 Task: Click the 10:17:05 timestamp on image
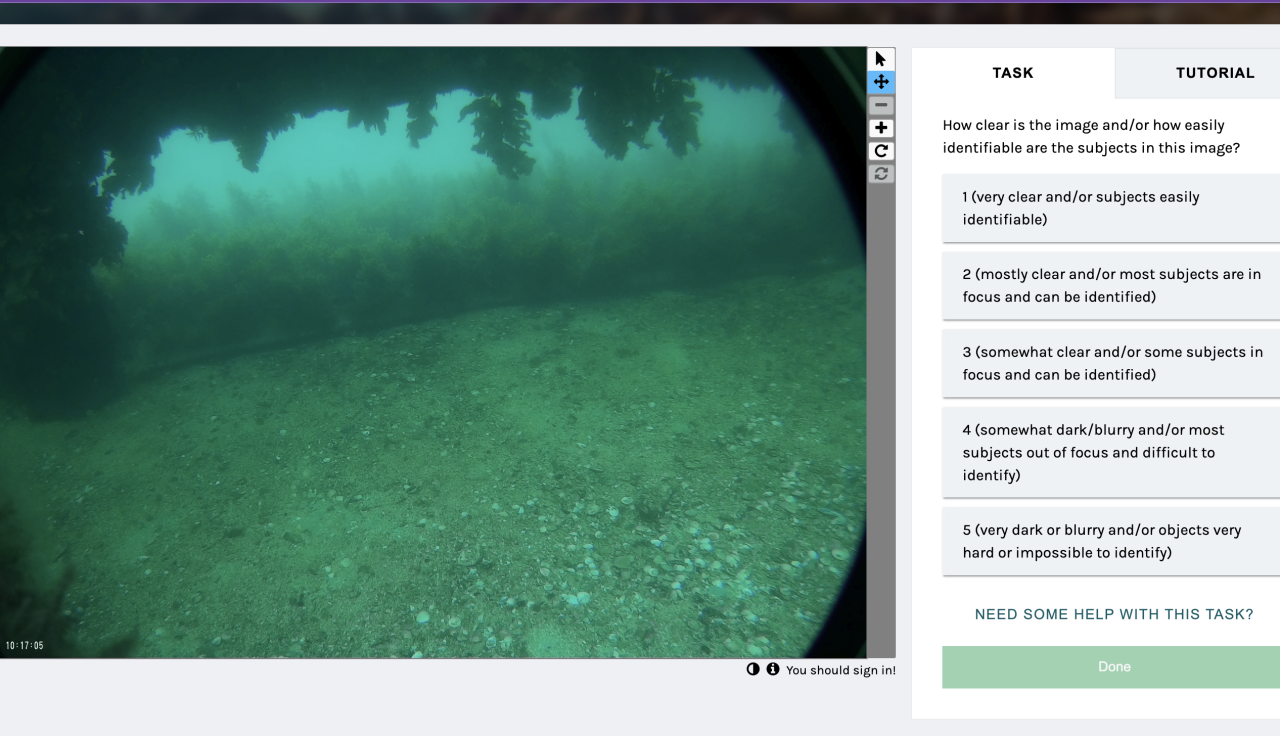click(25, 646)
